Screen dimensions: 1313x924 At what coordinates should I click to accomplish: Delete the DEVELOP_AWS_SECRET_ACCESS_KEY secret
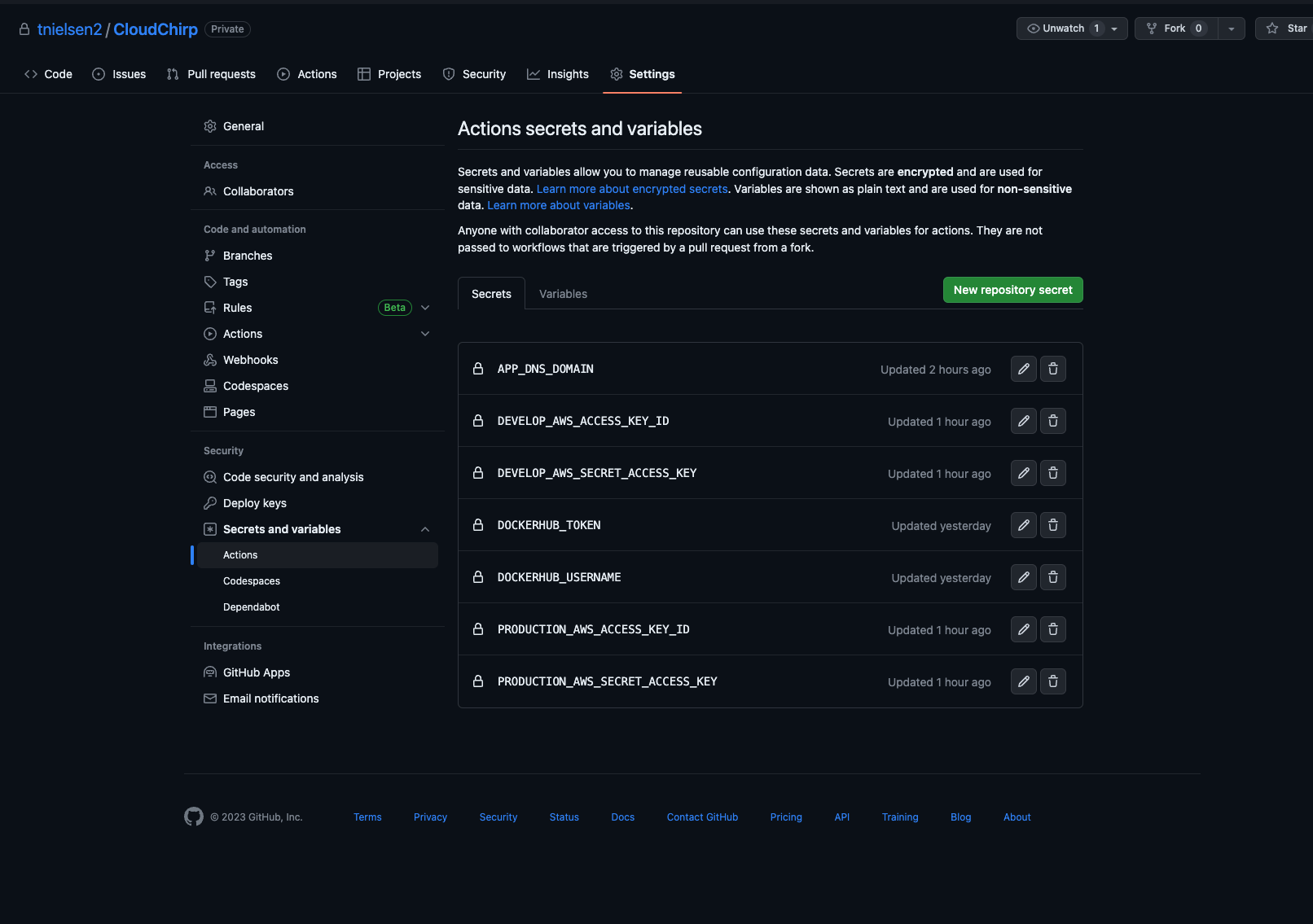coord(1053,473)
